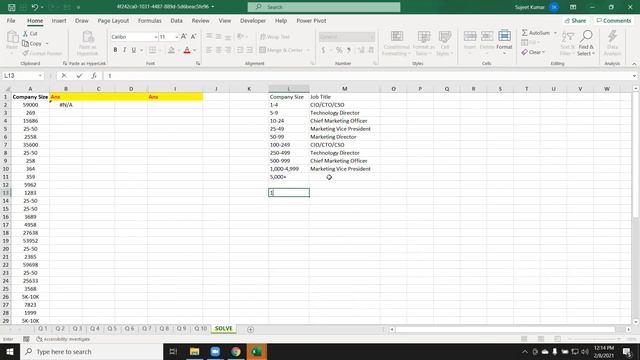Open the Font dialog launcher
The height and width of the screenshot is (360, 640).
pyautogui.click(x=198, y=63)
